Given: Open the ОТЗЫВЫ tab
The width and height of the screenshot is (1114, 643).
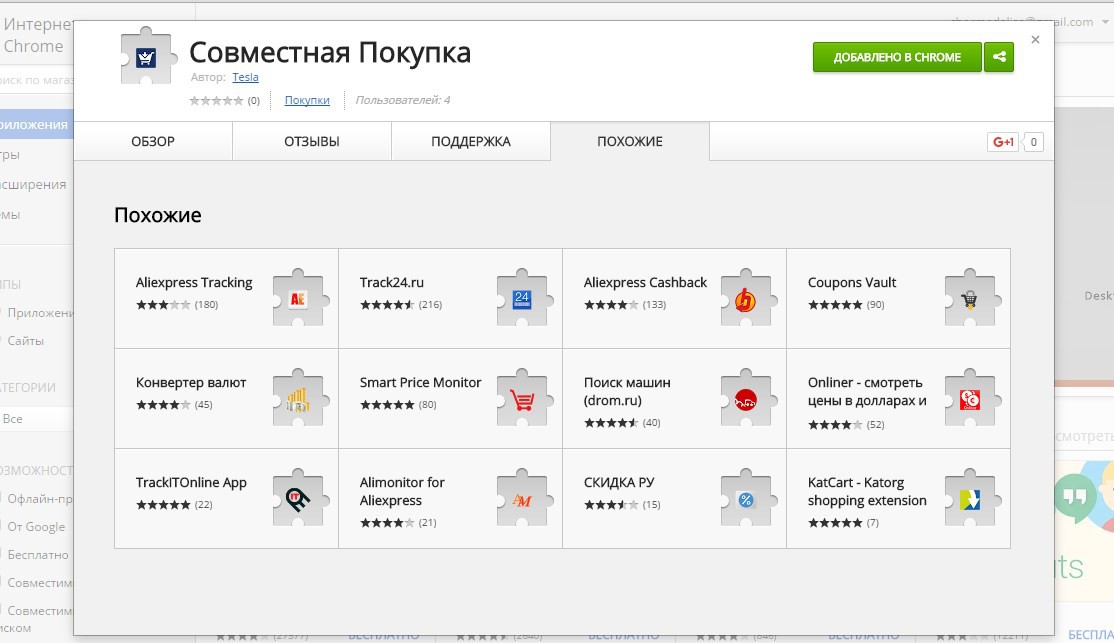Looking at the screenshot, I should click(312, 141).
